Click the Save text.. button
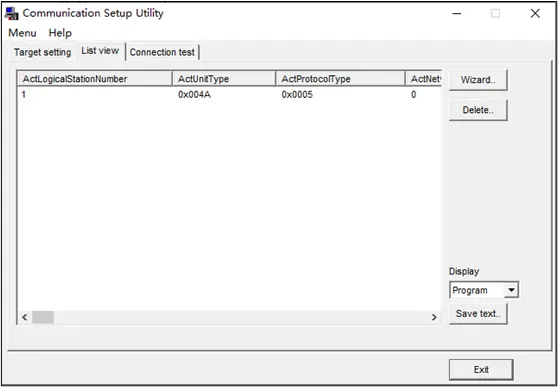The width and height of the screenshot is (558, 387). [478, 314]
